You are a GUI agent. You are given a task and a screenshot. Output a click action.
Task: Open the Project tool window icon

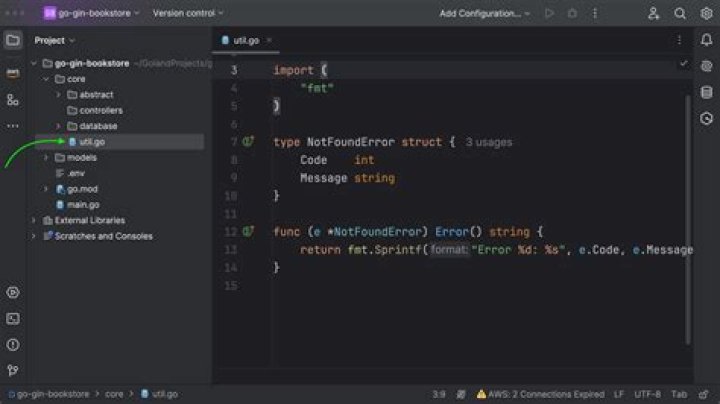12,41
